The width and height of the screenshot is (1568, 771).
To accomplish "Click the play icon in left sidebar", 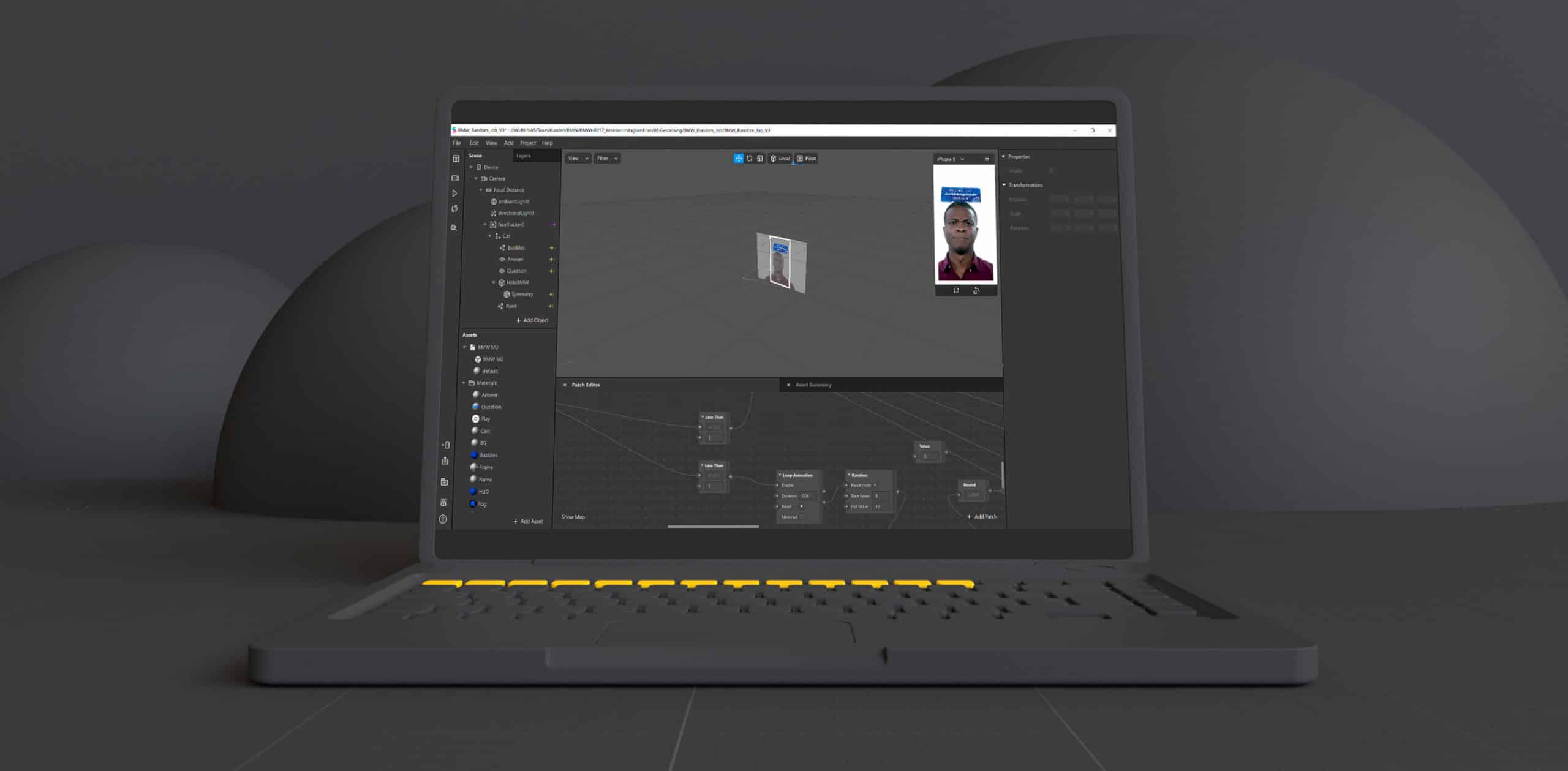I will pyautogui.click(x=454, y=194).
